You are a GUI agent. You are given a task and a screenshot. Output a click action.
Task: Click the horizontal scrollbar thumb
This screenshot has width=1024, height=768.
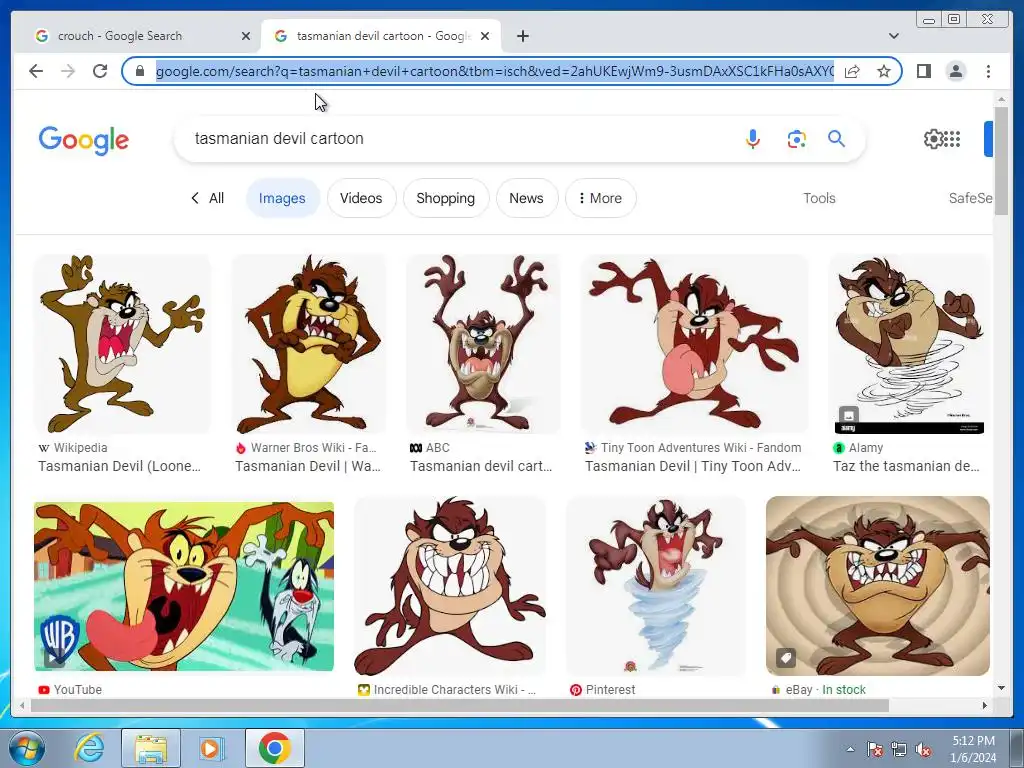460,705
